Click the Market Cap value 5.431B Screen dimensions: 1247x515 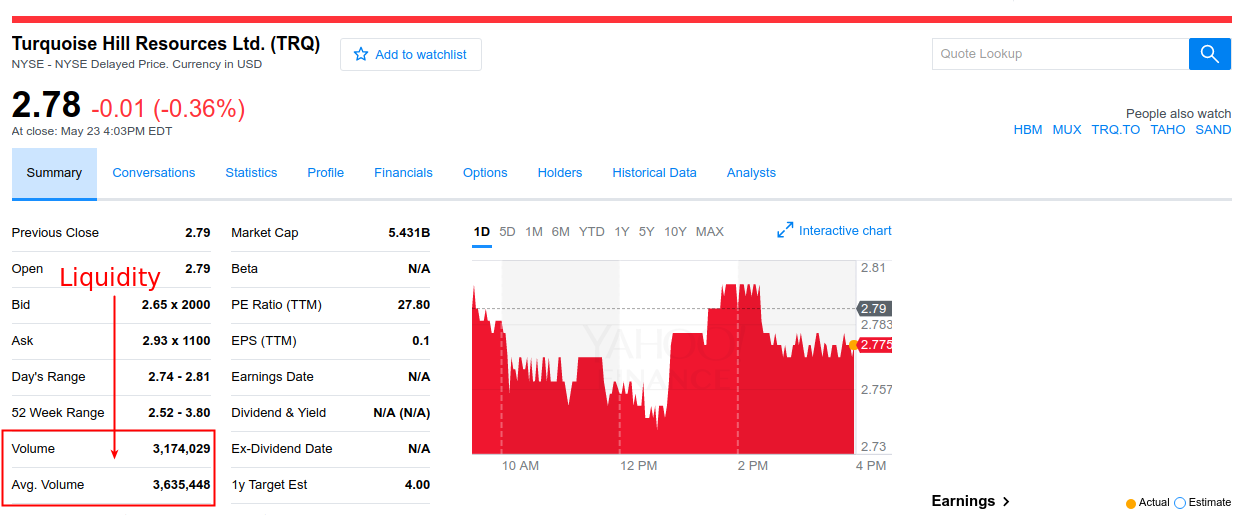click(x=409, y=233)
